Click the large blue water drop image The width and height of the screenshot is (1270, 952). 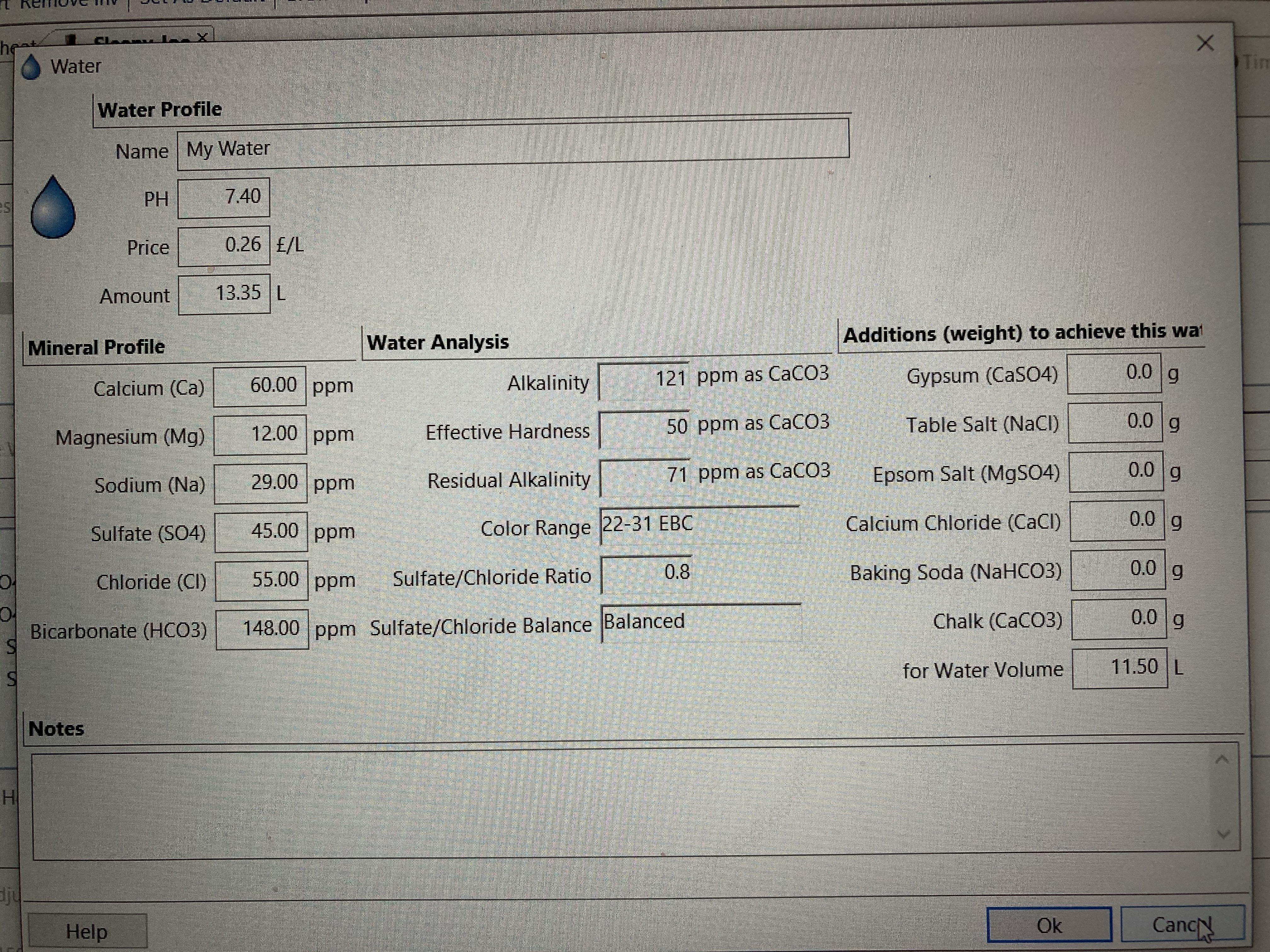click(53, 207)
